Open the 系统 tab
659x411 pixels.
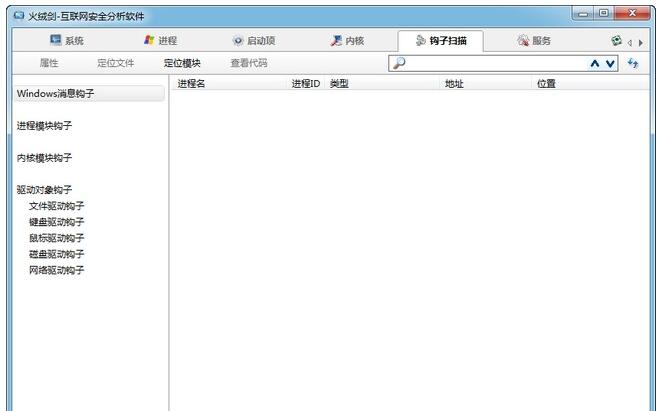(x=66, y=40)
